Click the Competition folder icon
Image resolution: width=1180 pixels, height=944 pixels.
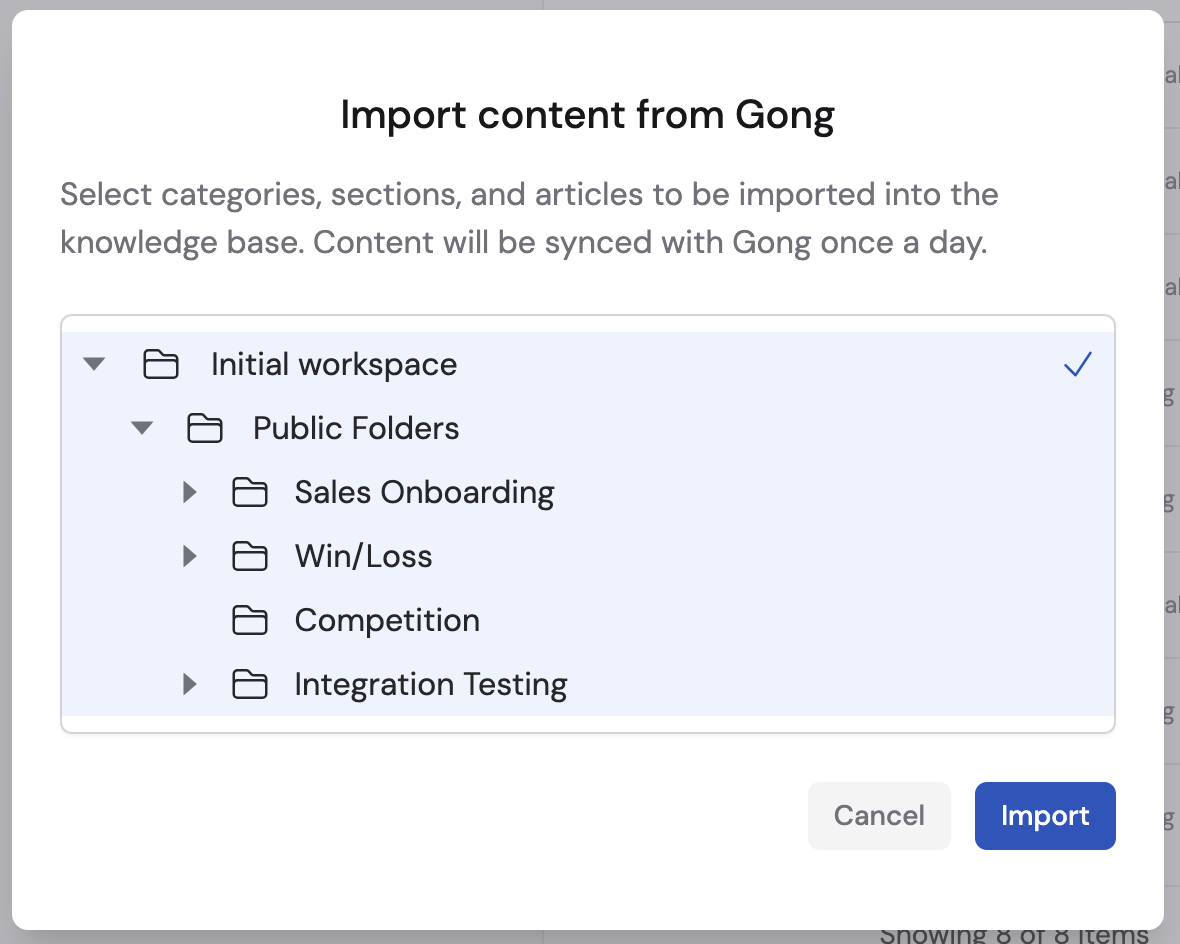(x=250, y=620)
